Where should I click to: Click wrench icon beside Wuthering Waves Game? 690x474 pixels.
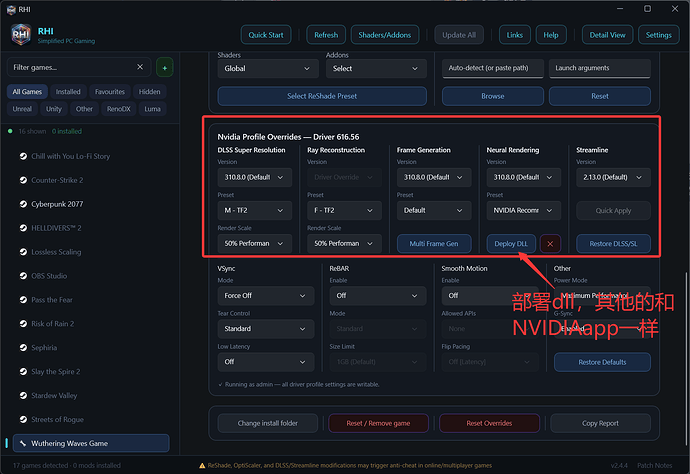pos(23,443)
